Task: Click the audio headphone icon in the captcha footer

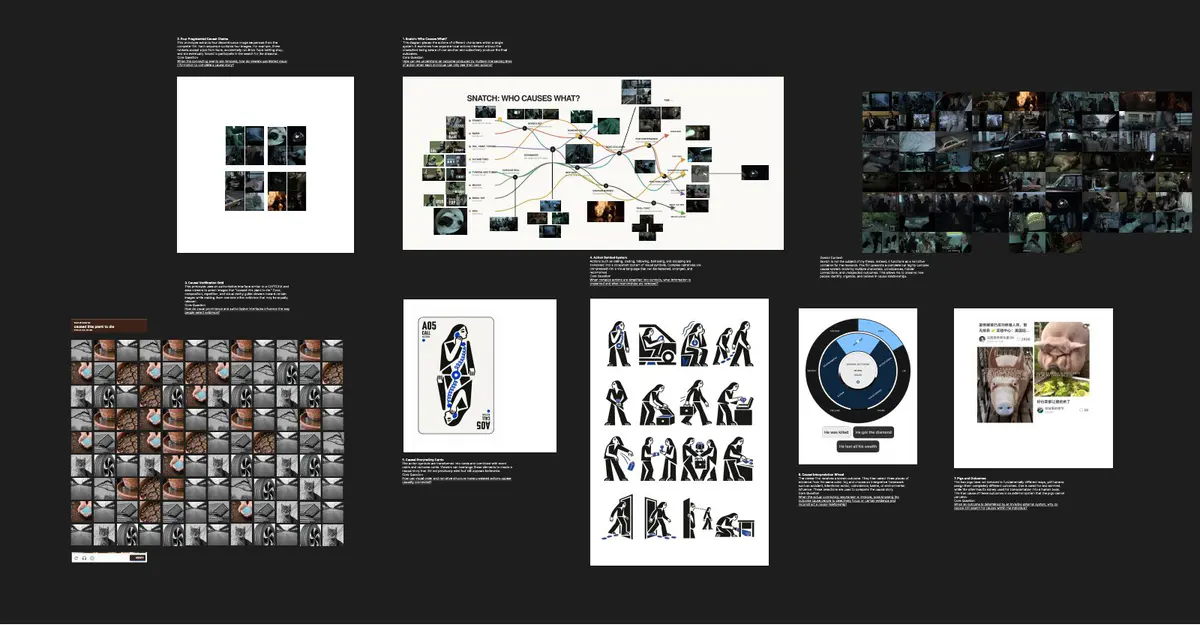Action: 84,558
